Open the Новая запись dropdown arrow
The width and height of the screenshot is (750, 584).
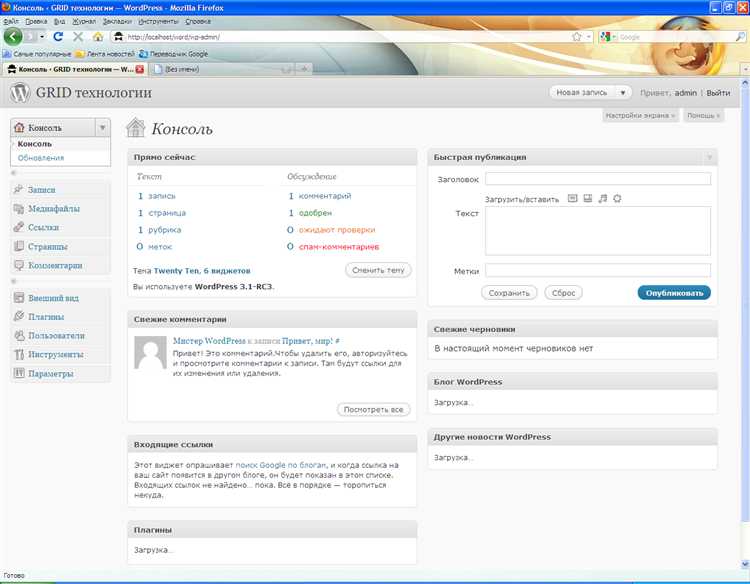[623, 92]
